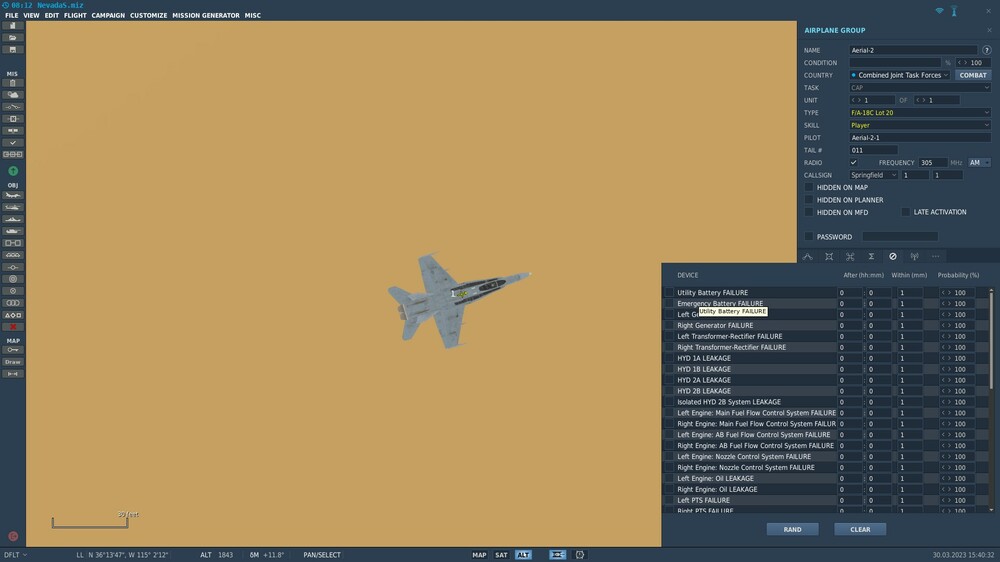This screenshot has height=562, width=1000.
Task: Click the failures list vertical scrollbar
Action: pyautogui.click(x=991, y=339)
